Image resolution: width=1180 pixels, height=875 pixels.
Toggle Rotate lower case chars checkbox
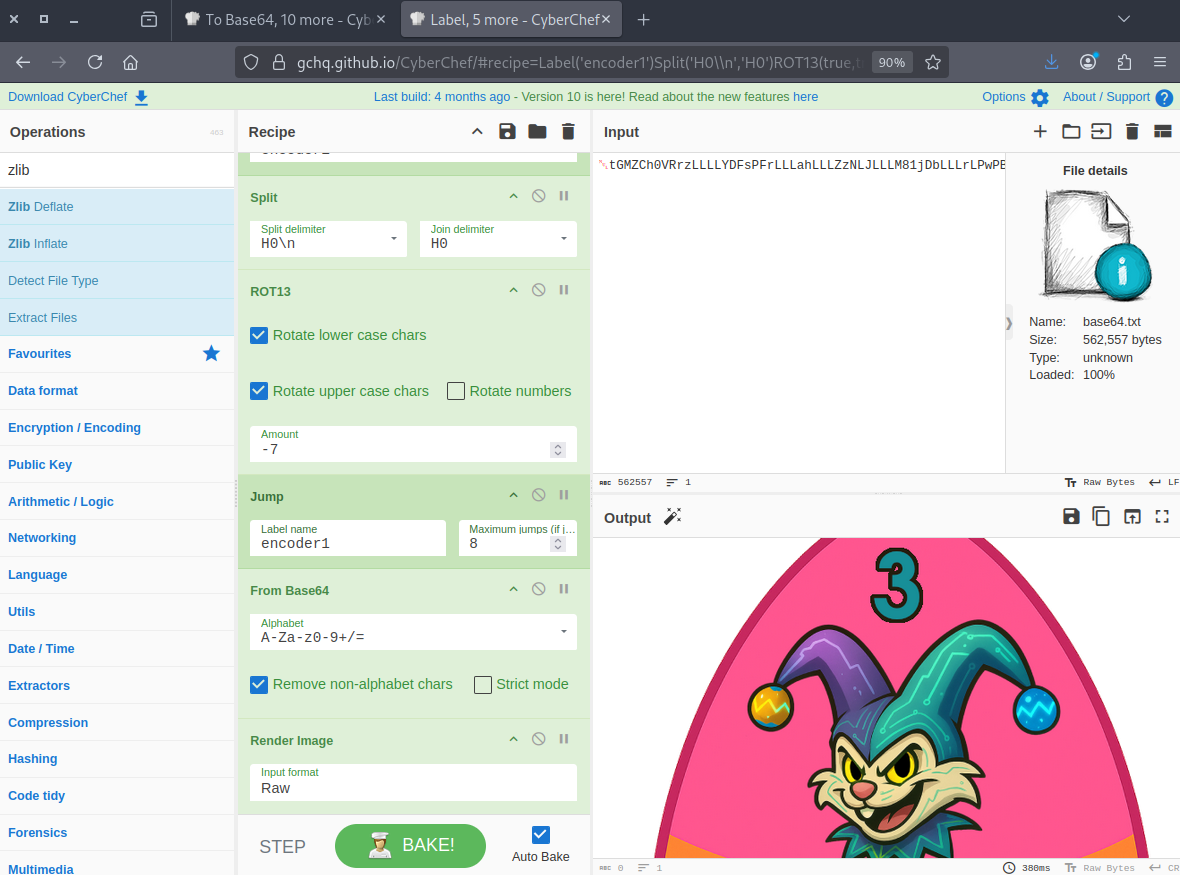pyautogui.click(x=259, y=335)
